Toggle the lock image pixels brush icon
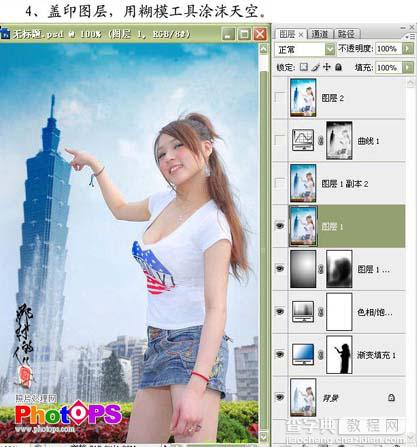Image resolution: width=417 pixels, height=447 pixels. [x=315, y=67]
